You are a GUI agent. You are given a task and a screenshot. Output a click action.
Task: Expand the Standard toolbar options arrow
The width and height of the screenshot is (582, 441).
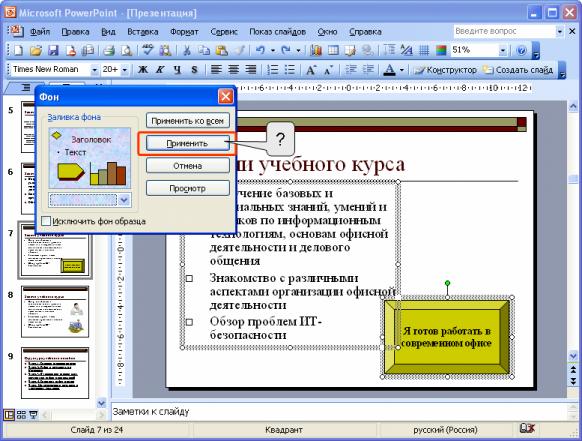[x=535, y=50]
